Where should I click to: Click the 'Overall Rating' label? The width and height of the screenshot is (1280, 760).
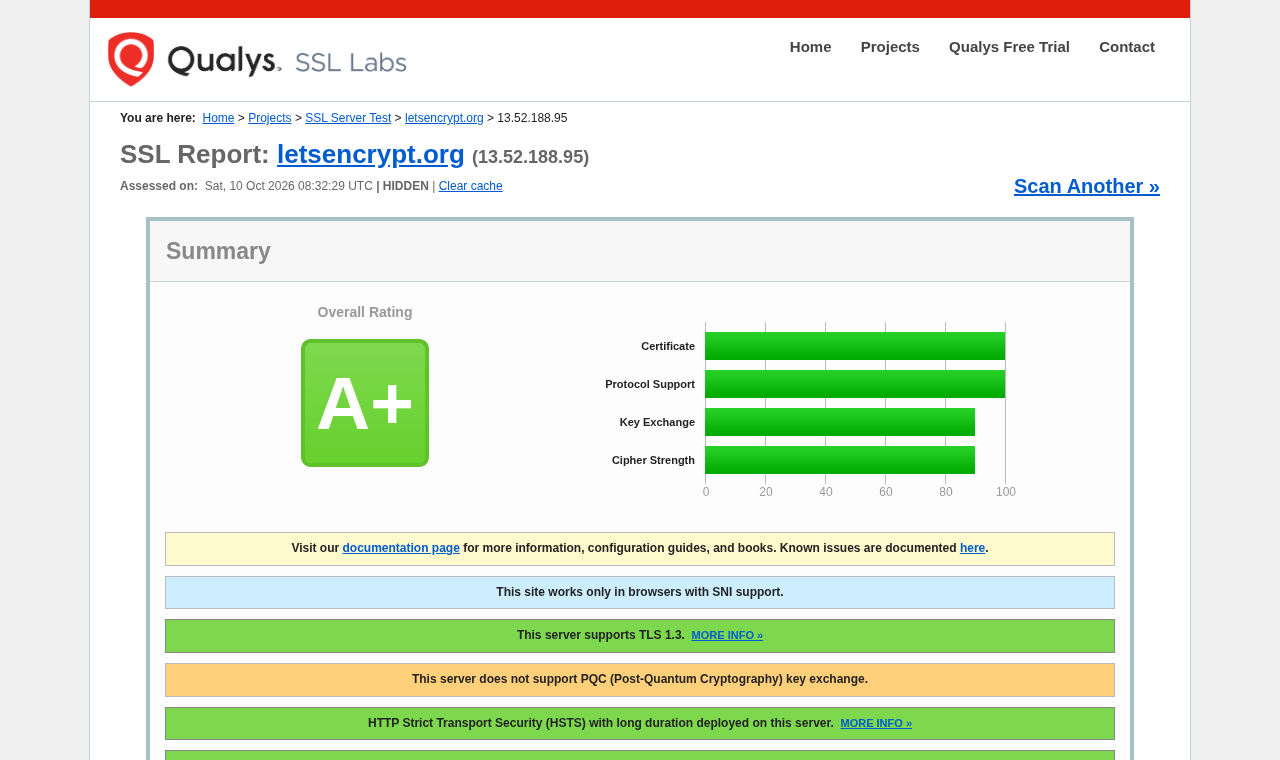click(x=365, y=312)
